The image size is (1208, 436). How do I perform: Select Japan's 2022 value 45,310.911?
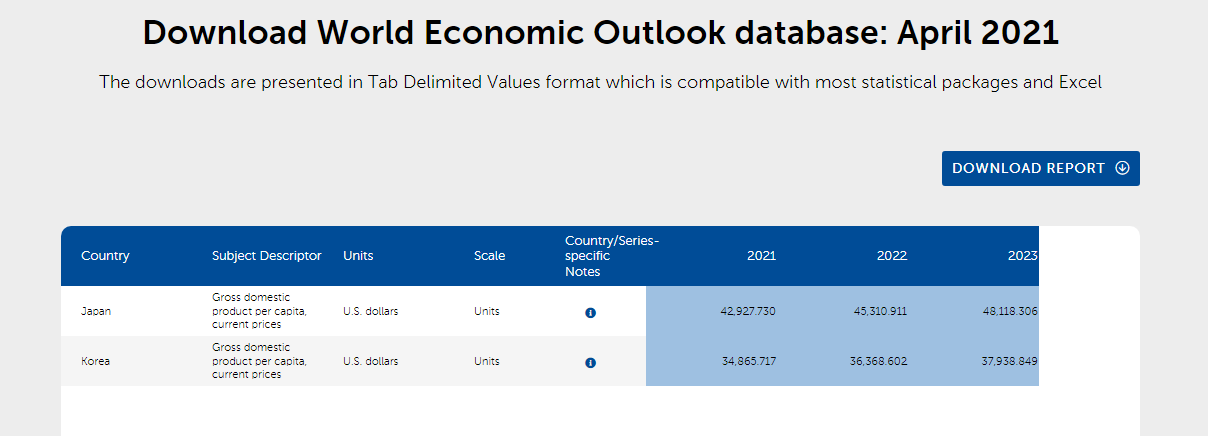pos(880,311)
